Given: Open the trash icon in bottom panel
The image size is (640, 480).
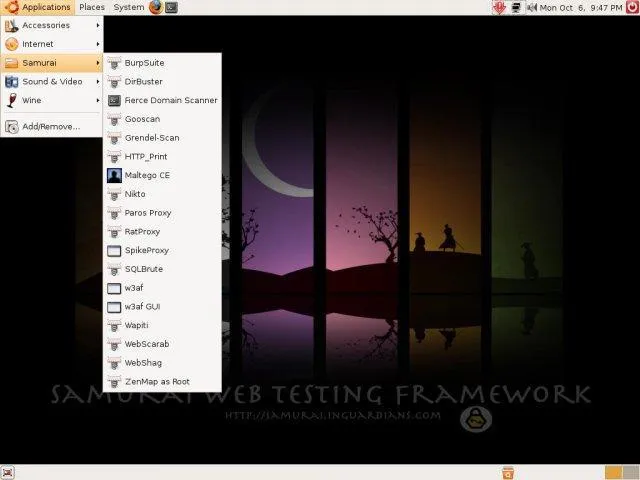Looking at the screenshot, I should pos(508,472).
